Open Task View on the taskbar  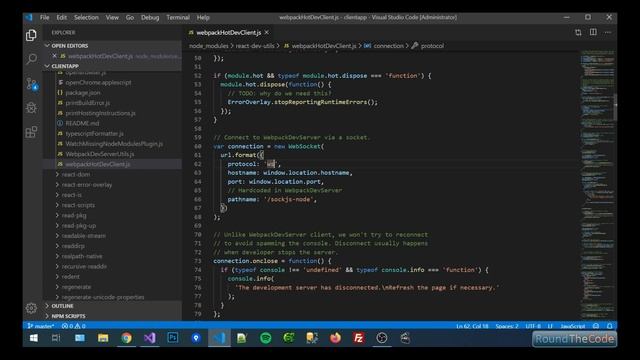tap(56, 338)
